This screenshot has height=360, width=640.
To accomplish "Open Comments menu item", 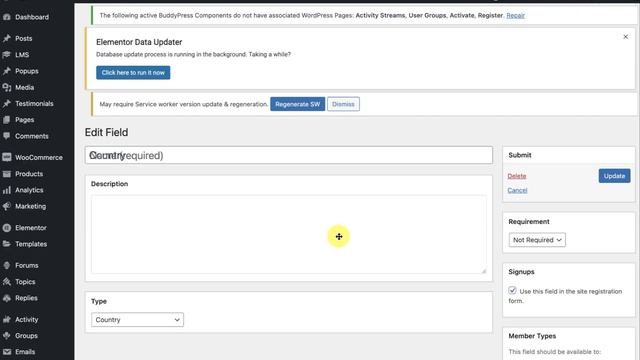I will tap(32, 136).
